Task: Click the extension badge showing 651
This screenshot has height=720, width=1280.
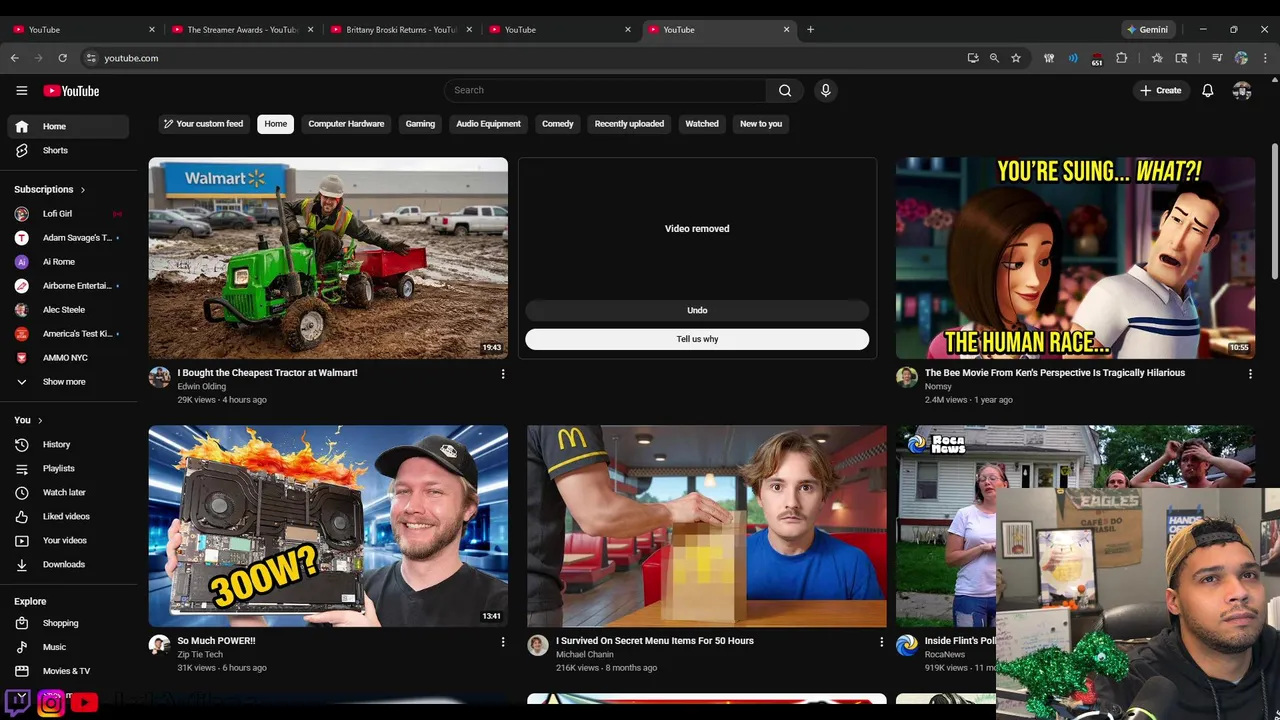Action: tap(1097, 59)
